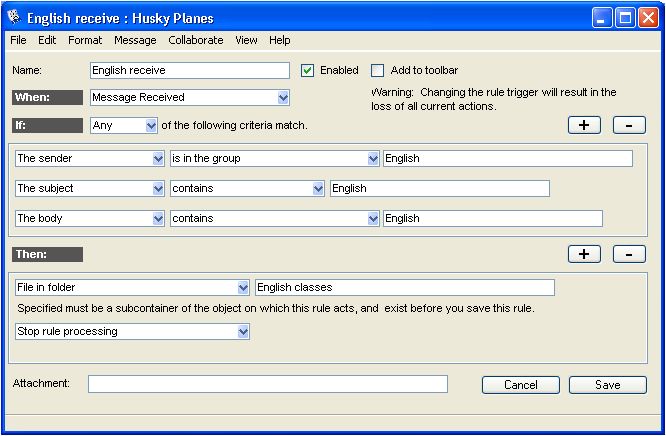
Task: Remove an action with Then minus button
Action: (x=629, y=254)
